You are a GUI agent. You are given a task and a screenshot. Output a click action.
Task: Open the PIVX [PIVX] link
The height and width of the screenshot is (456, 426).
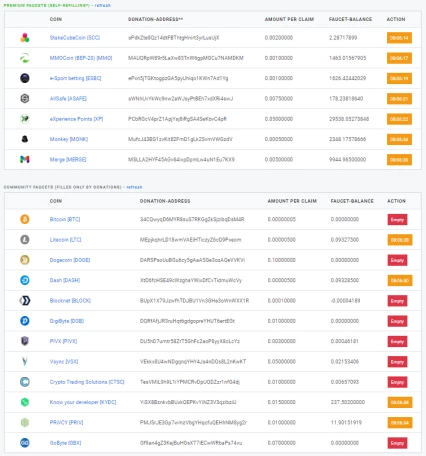[63, 341]
